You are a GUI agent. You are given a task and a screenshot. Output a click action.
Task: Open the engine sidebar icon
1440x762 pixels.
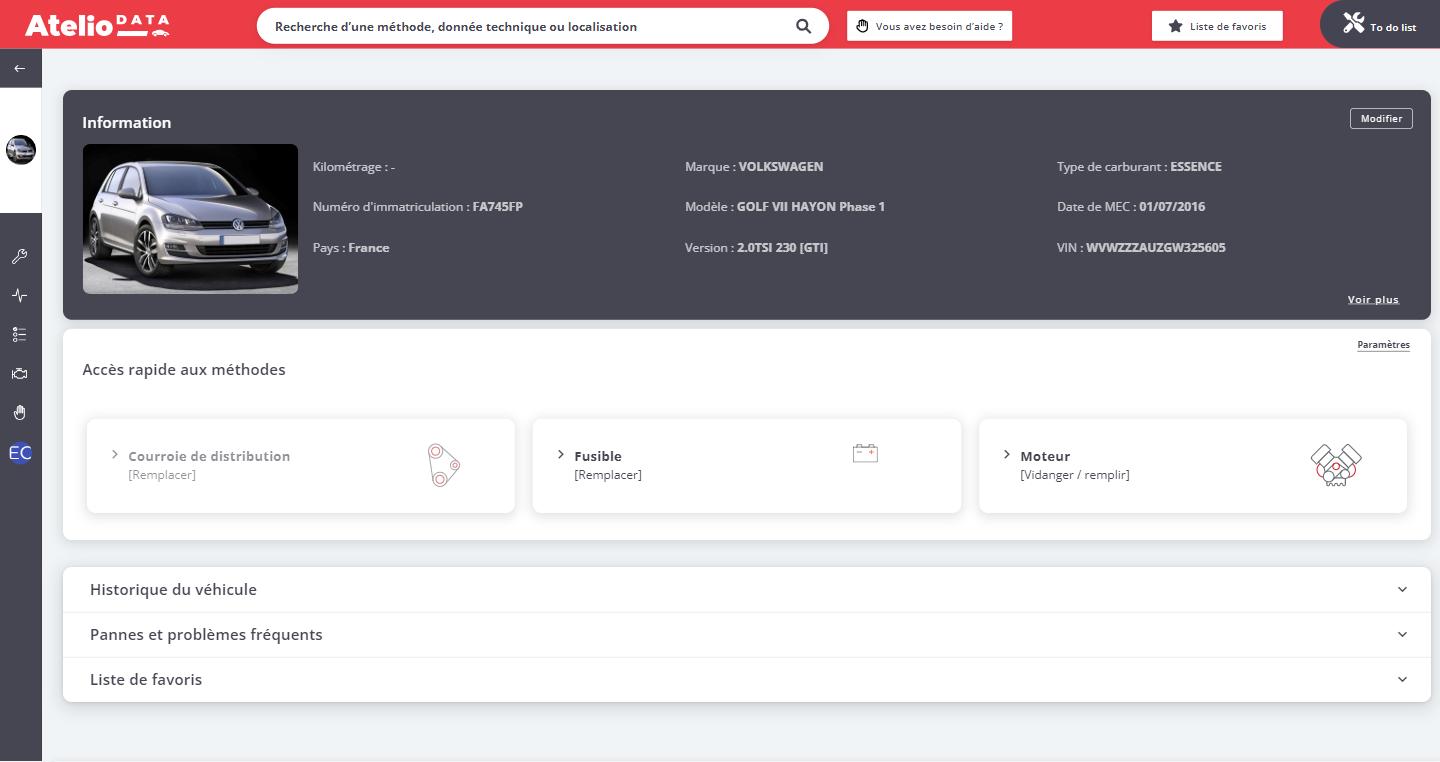(19, 374)
